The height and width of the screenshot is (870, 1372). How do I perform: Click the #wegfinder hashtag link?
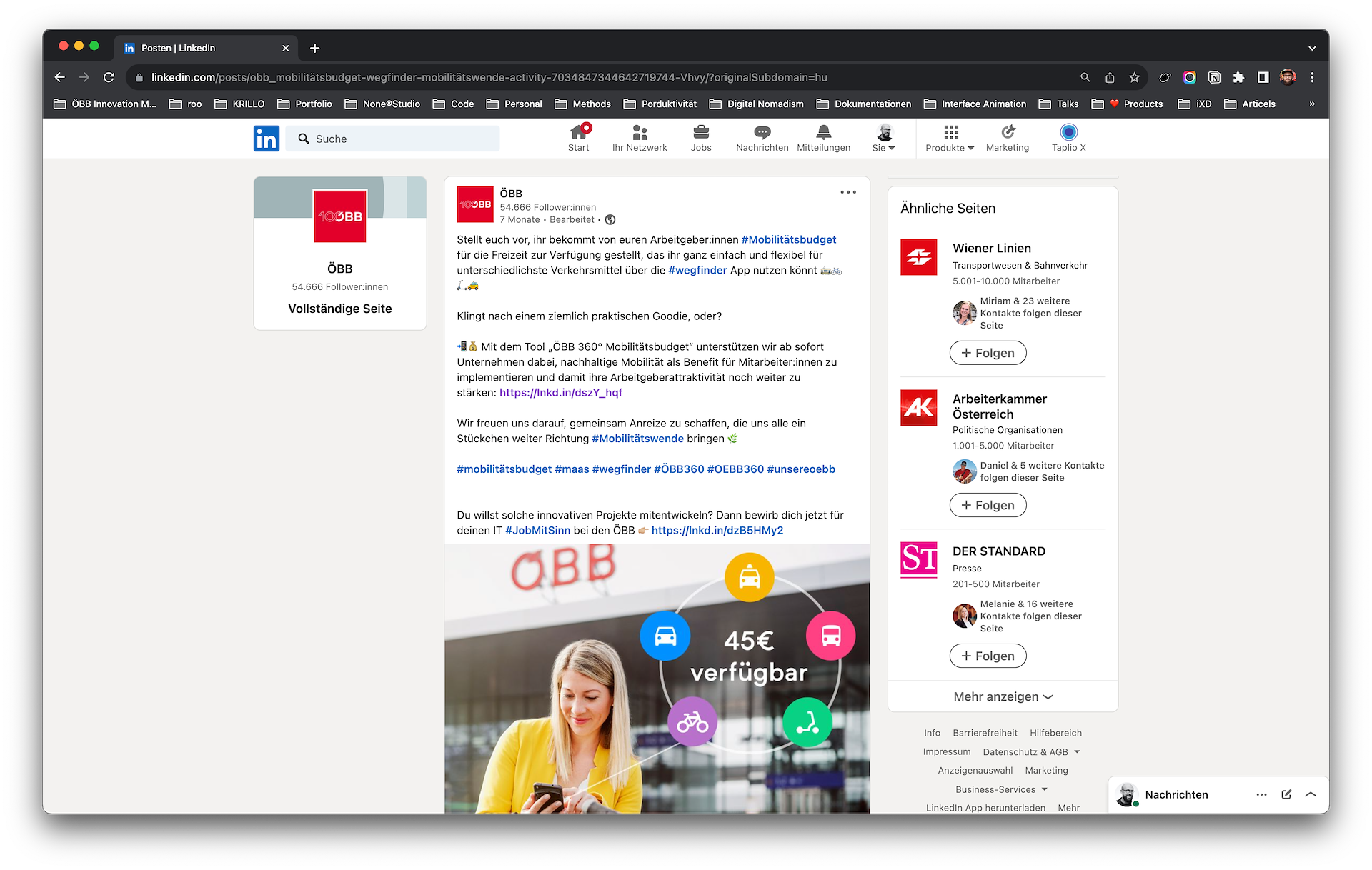[697, 270]
